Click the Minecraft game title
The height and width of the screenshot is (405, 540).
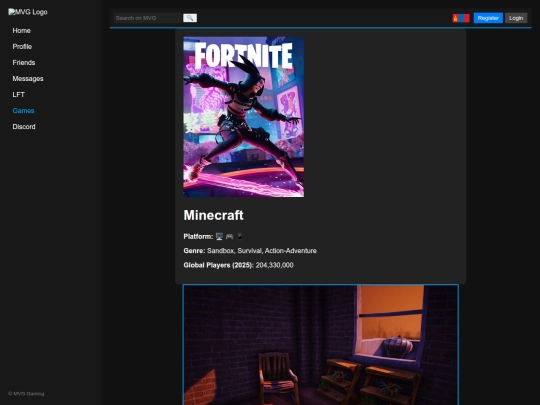click(x=214, y=215)
